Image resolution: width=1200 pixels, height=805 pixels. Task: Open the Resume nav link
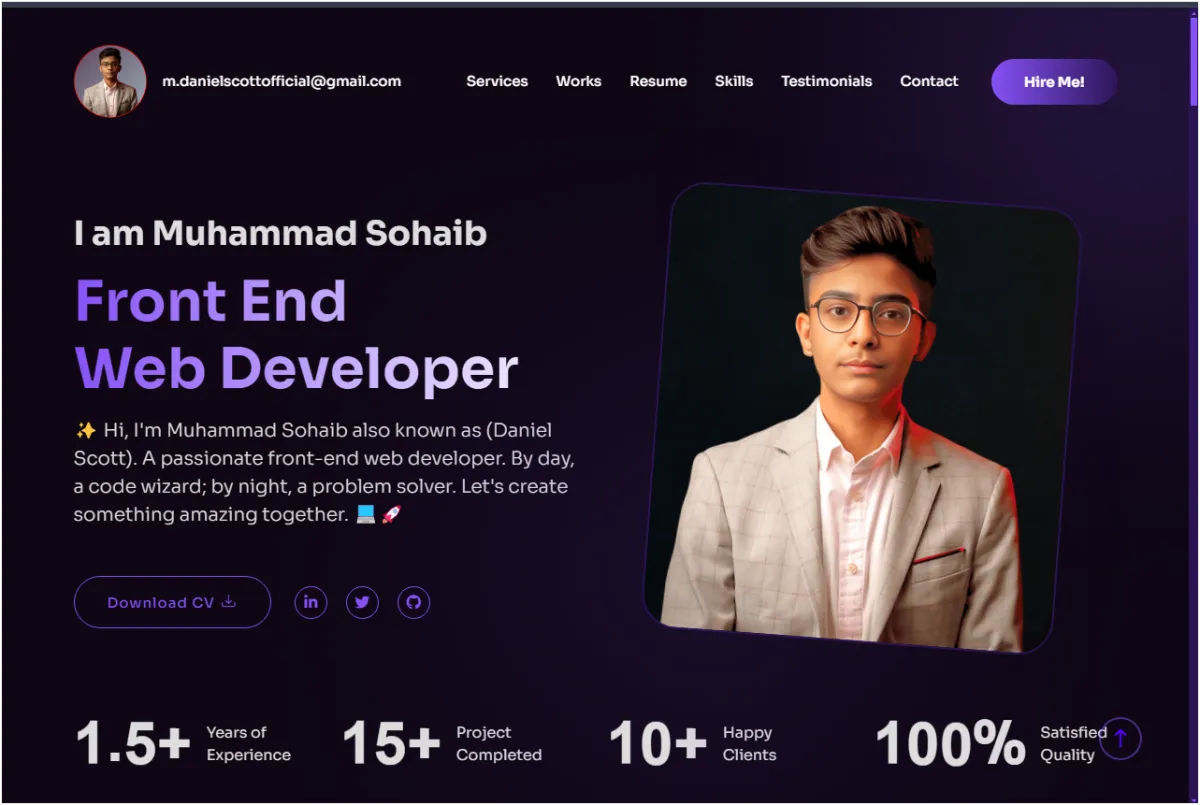tap(658, 81)
